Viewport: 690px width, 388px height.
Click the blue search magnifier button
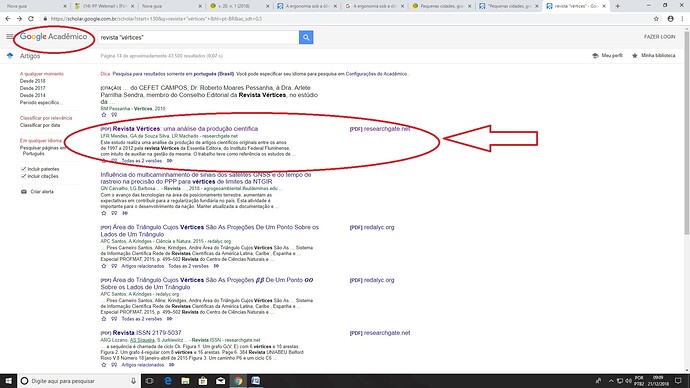click(x=306, y=37)
